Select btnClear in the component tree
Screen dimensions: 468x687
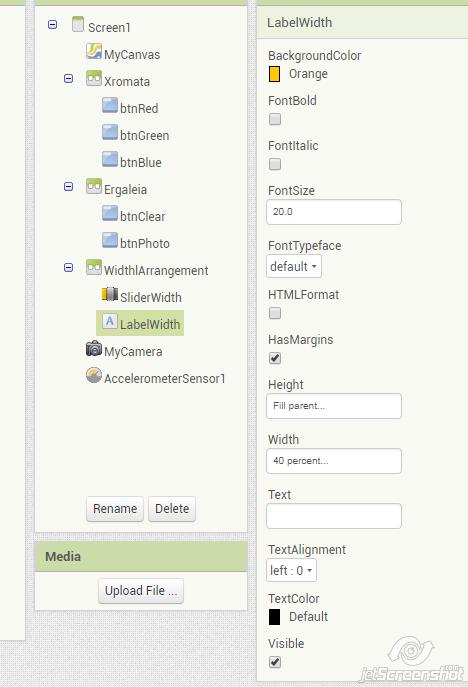click(x=142, y=216)
